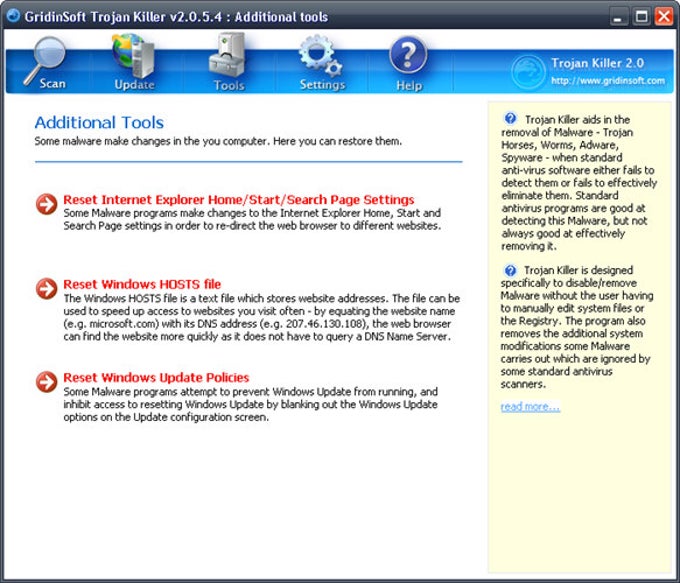
Task: Select the Tools toolbox icon
Action: tap(226, 56)
